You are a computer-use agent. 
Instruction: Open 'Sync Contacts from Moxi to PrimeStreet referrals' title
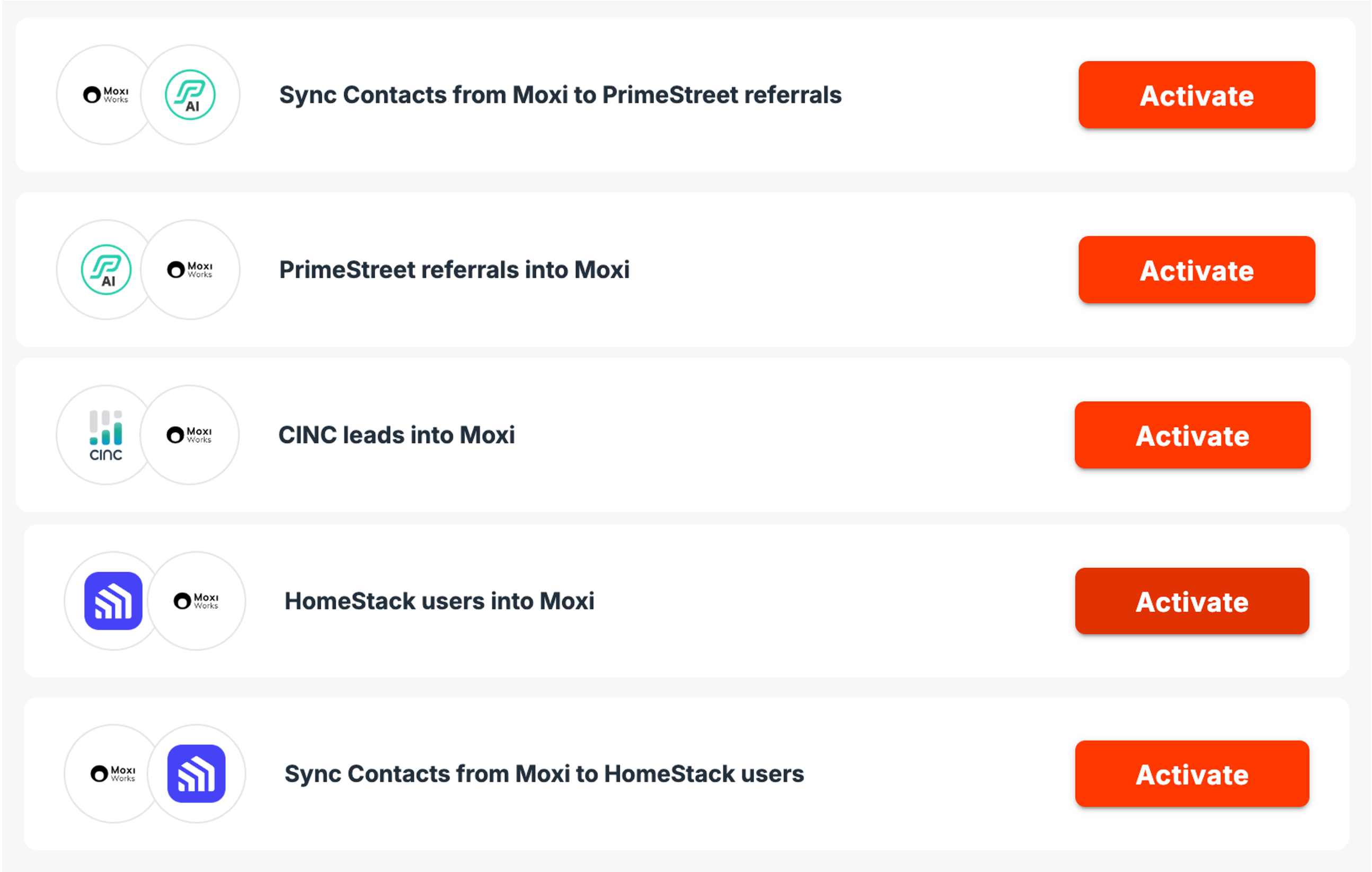[x=560, y=94]
